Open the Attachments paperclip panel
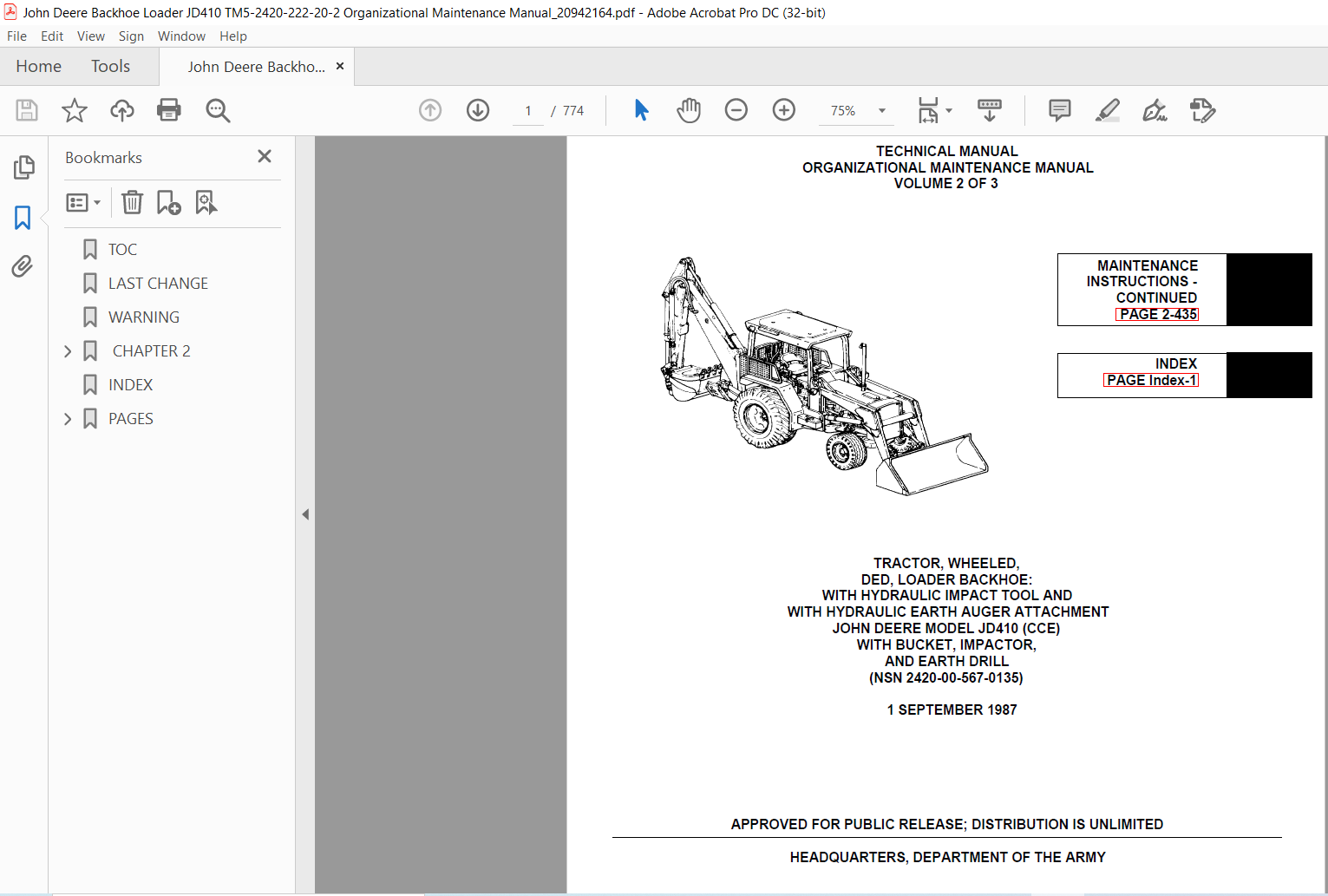This screenshot has width=1328, height=896. 23,266
